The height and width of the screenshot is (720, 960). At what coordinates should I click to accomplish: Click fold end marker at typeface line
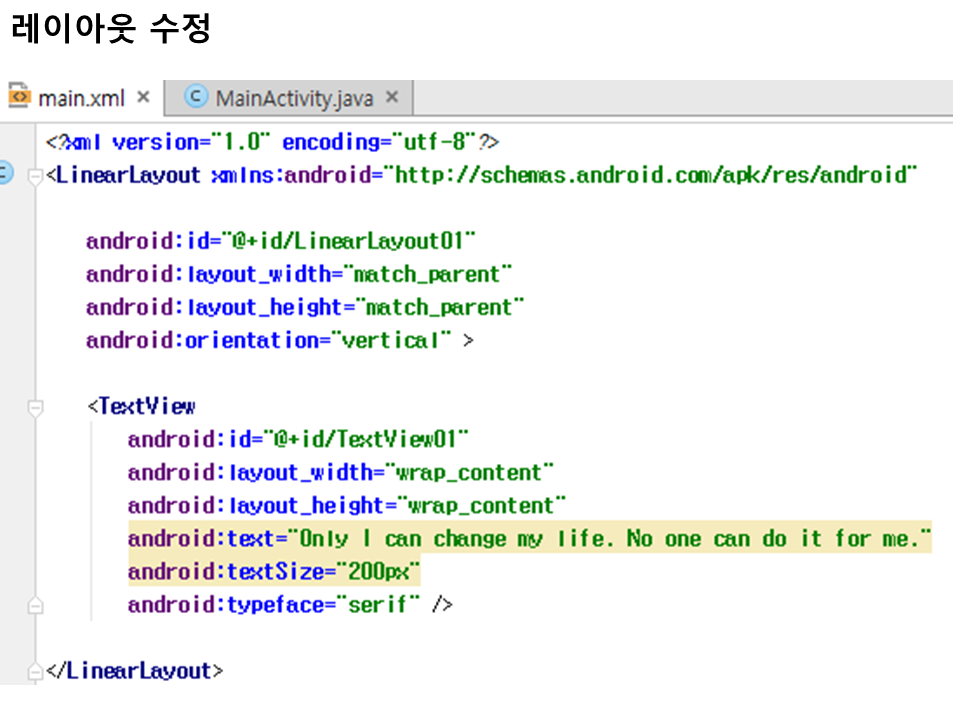point(36,605)
